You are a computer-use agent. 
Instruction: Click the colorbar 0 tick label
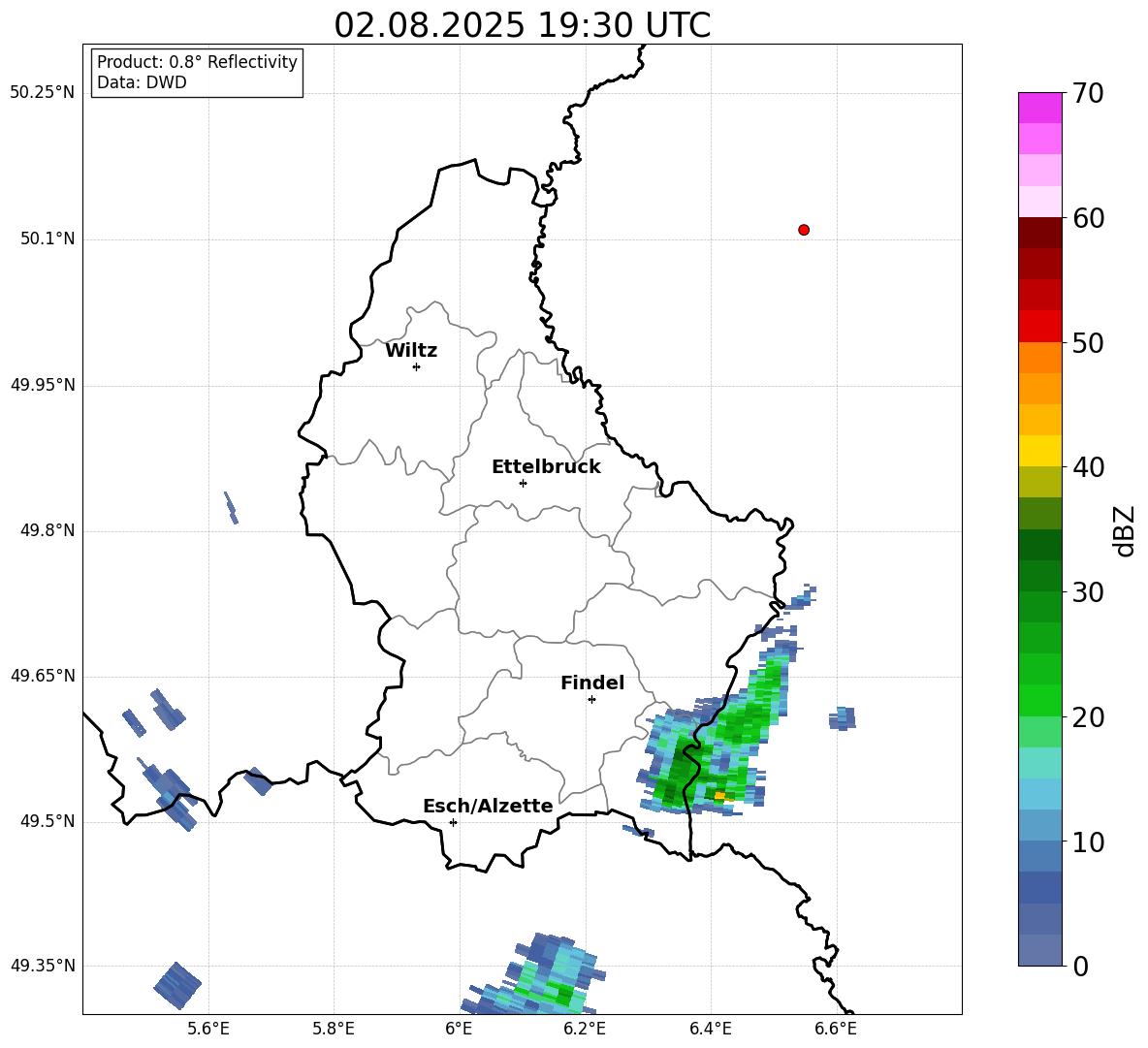[1080, 966]
